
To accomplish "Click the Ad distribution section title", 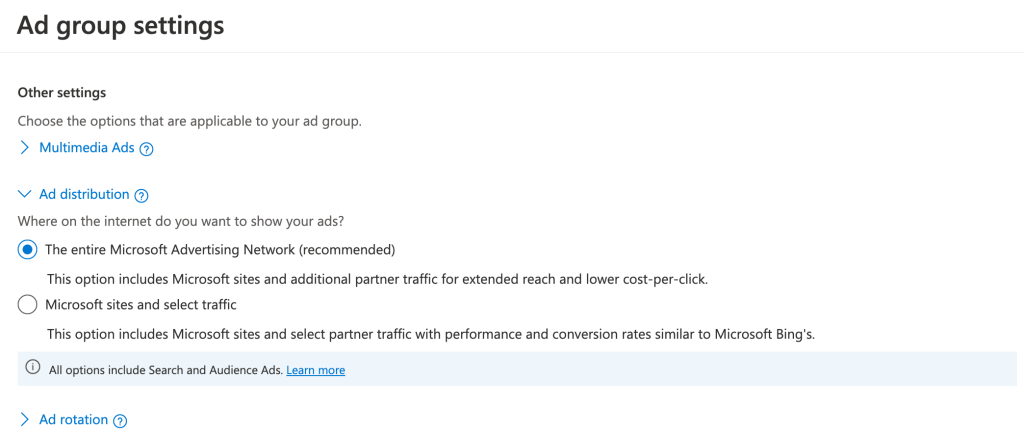I will [x=84, y=194].
